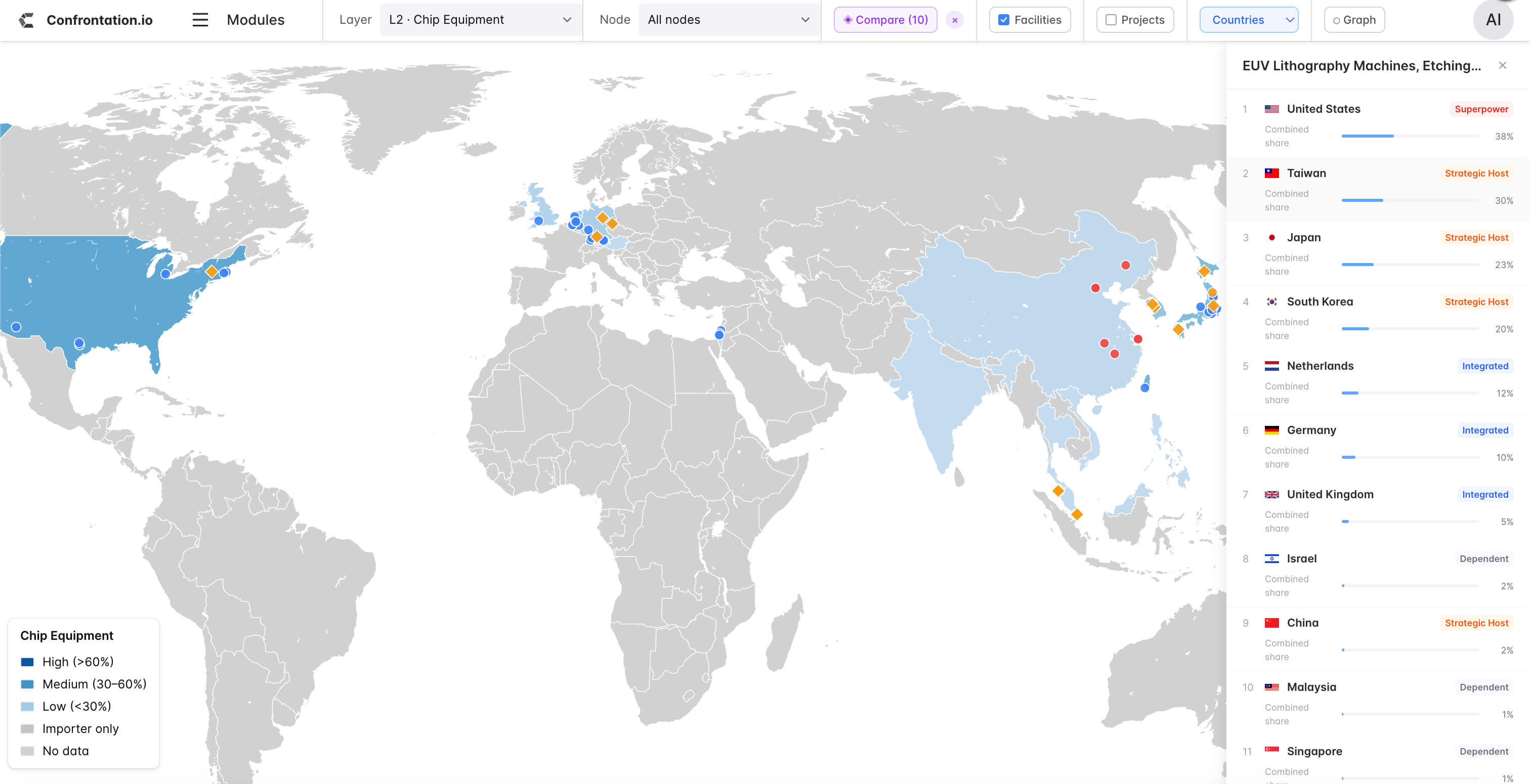Select Malaysia in the country list
The image size is (1530, 784).
1378,702
